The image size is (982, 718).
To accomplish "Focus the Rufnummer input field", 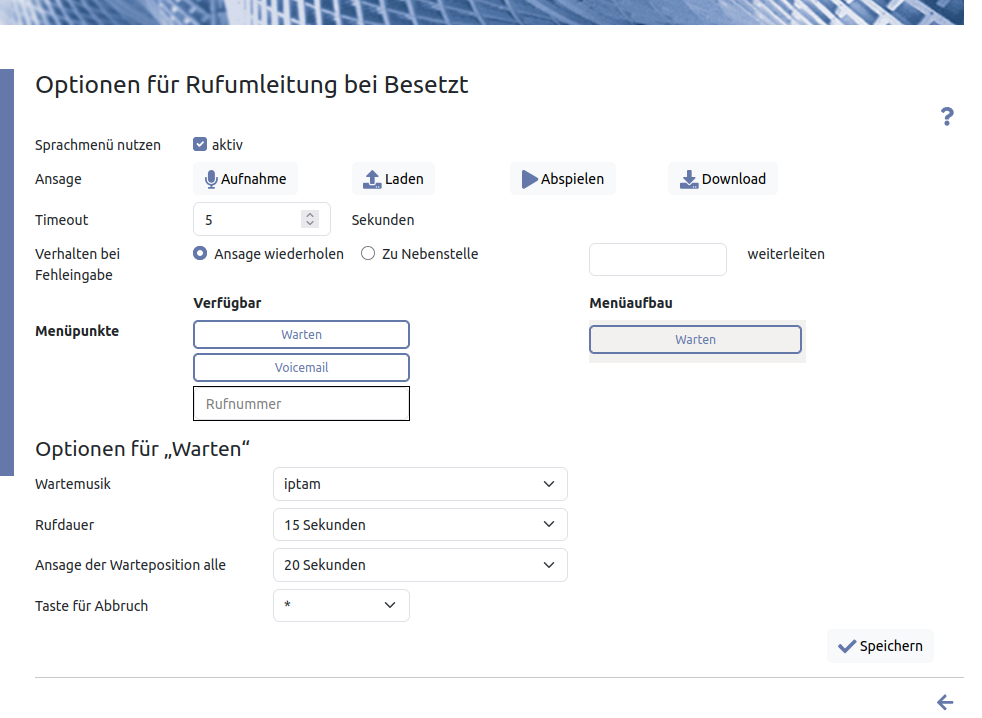I will [301, 404].
